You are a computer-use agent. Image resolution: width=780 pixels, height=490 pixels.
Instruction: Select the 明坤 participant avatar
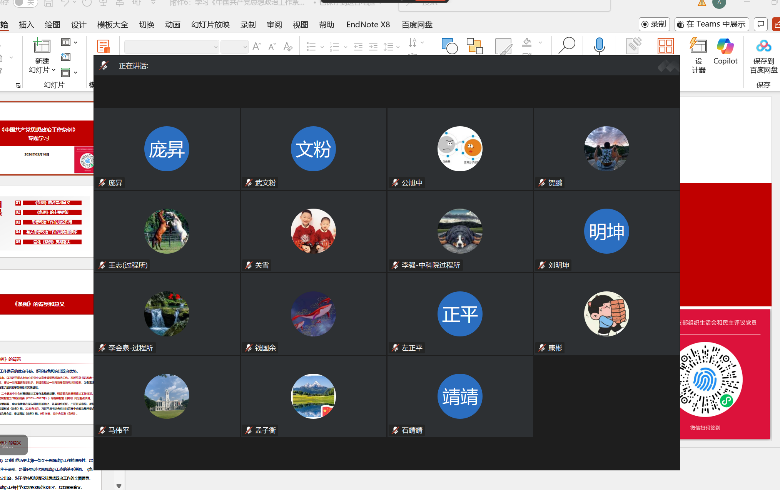(x=606, y=231)
